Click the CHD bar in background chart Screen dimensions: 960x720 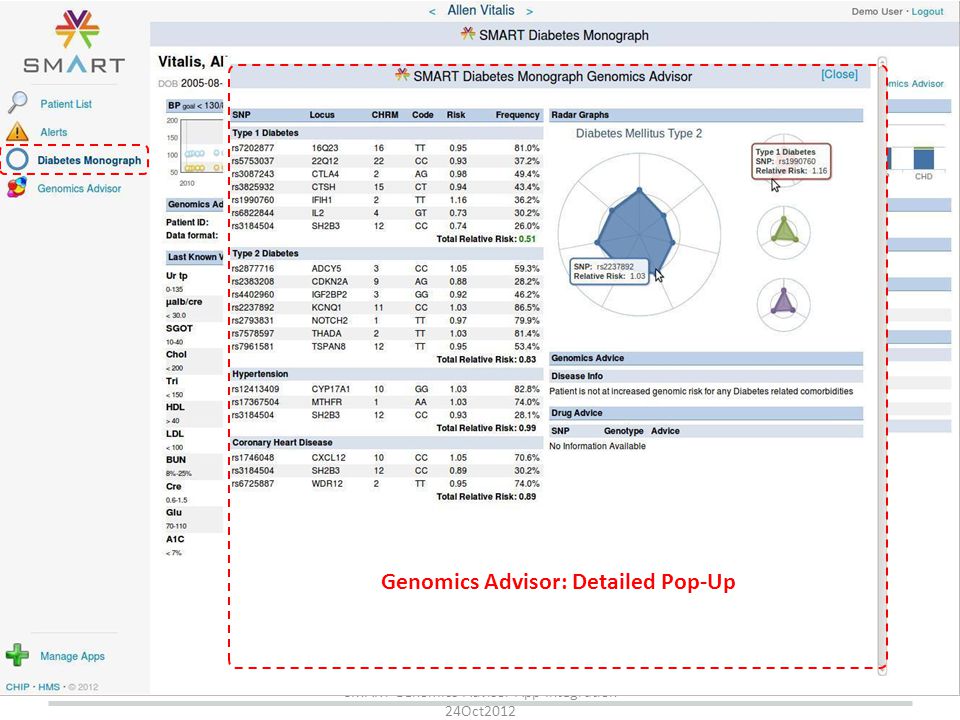[924, 158]
